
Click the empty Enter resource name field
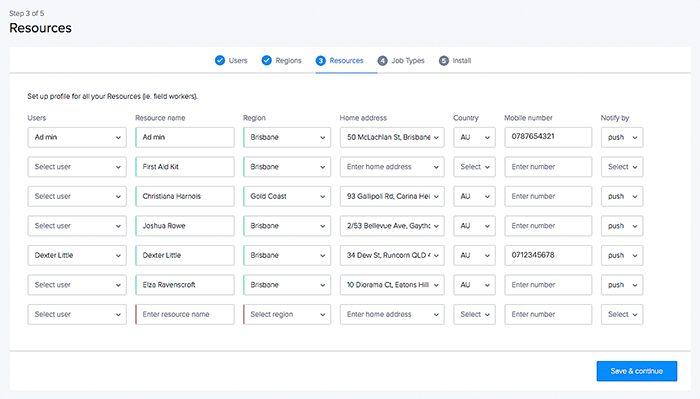click(x=185, y=314)
